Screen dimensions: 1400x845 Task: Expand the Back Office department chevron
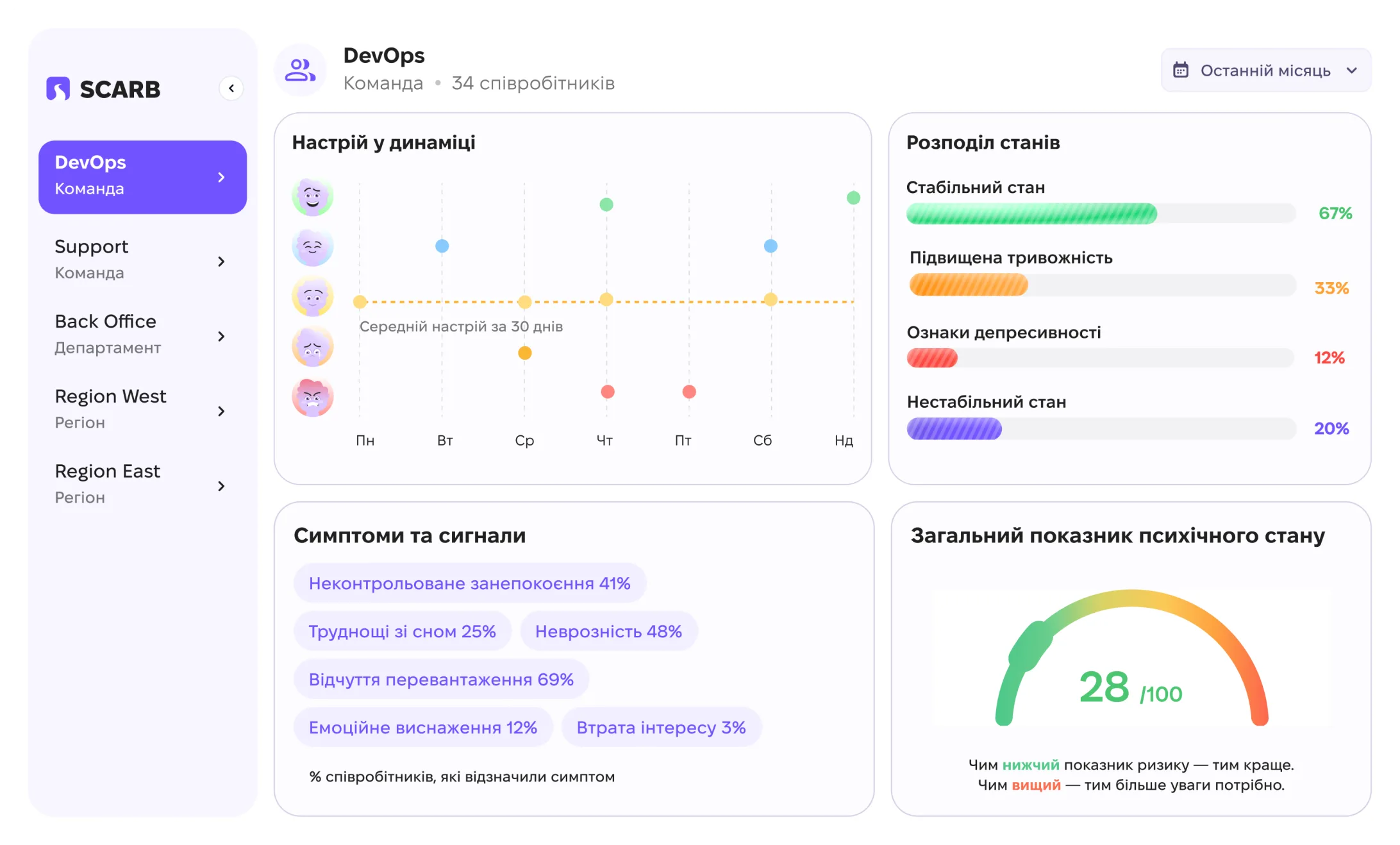[x=221, y=337]
